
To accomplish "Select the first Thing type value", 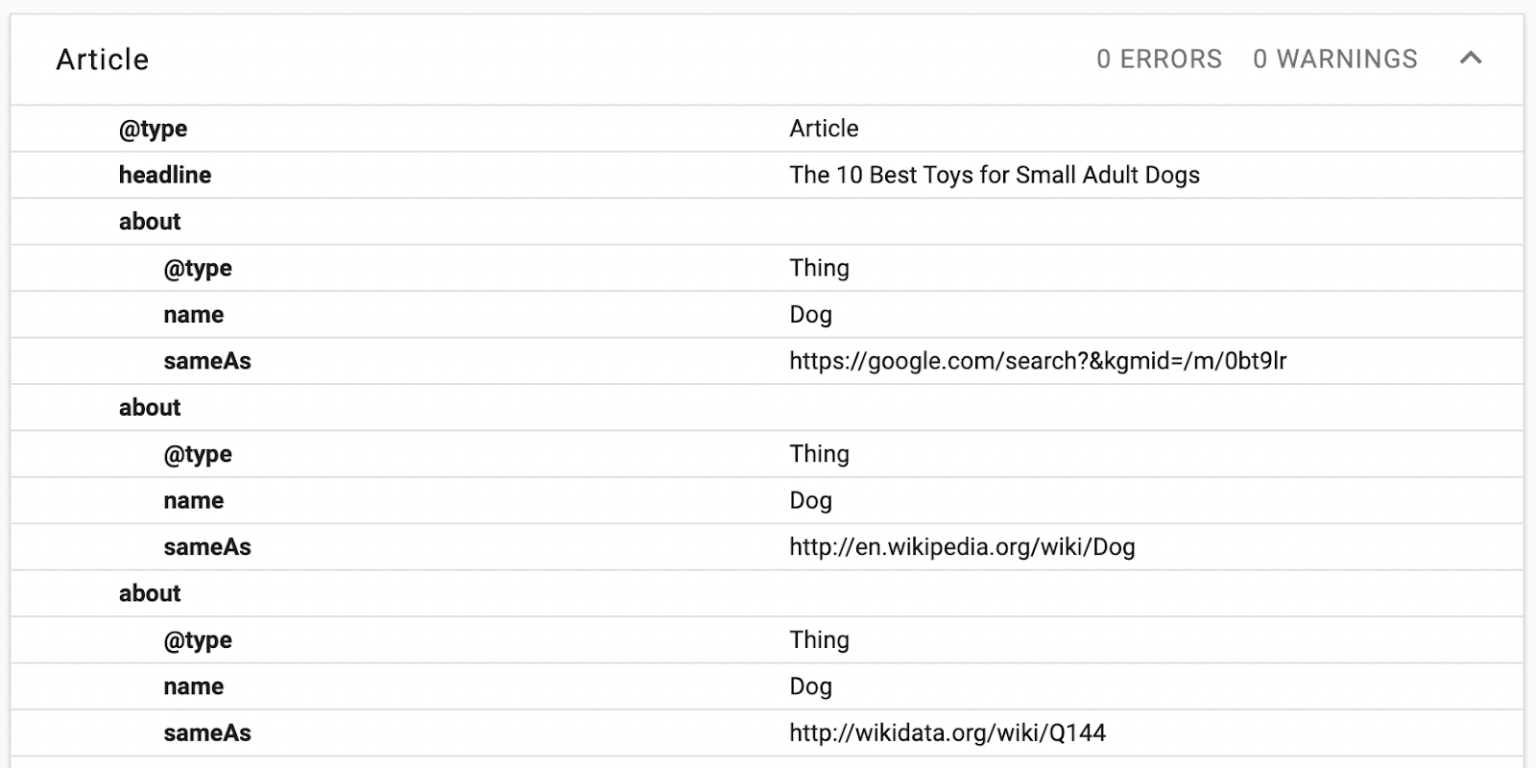I will pos(820,268).
